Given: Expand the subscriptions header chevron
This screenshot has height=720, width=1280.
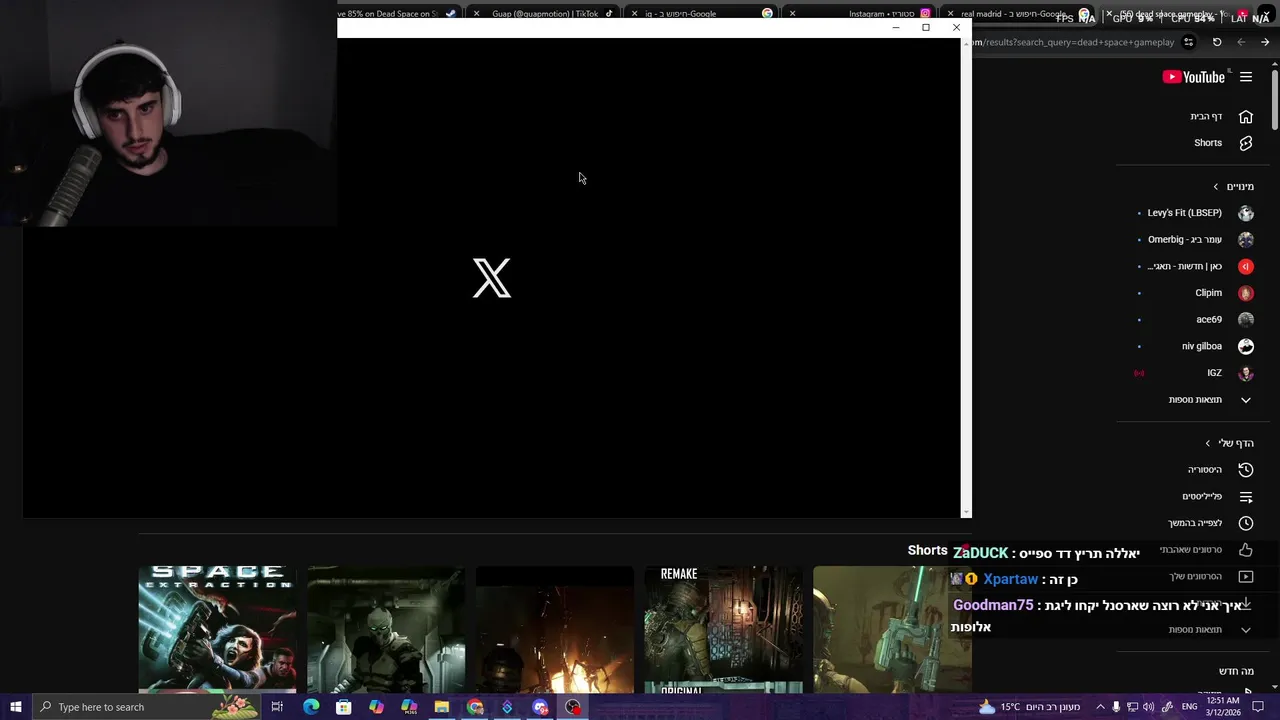Looking at the screenshot, I should pyautogui.click(x=1216, y=187).
